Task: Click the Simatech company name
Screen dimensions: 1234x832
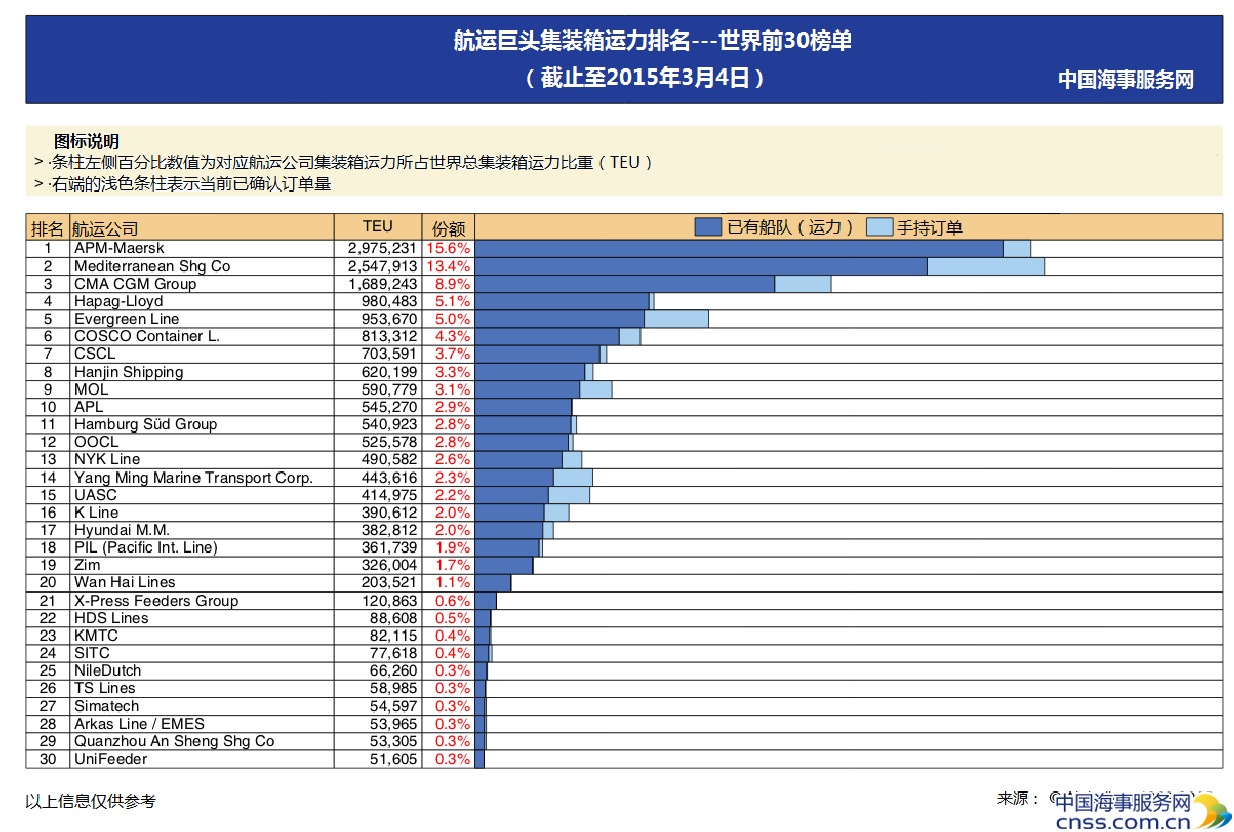Action: coord(106,706)
